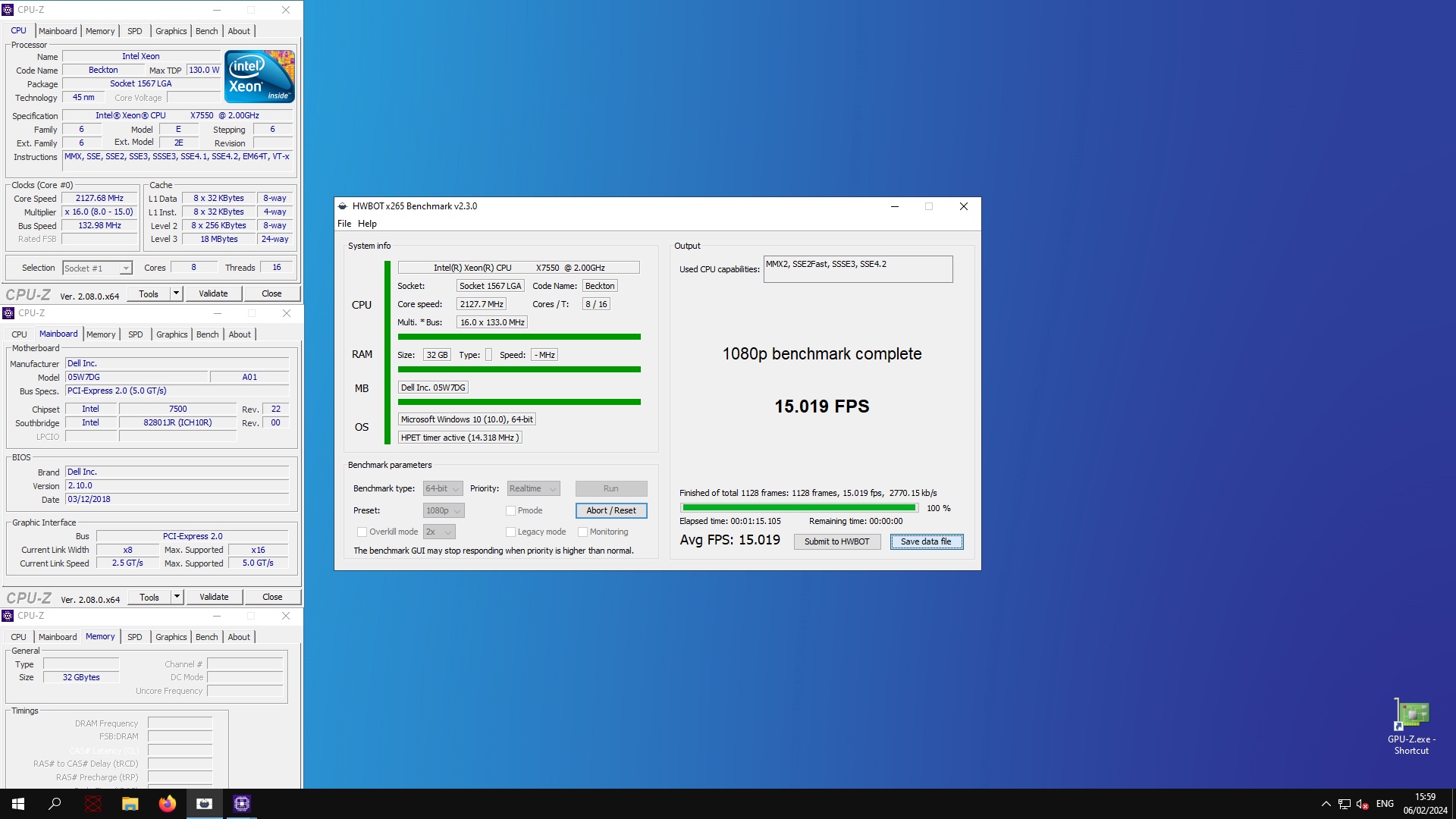The image size is (1456, 819).
Task: Click CPU-Z title icon in Memory window
Action: tap(8, 616)
